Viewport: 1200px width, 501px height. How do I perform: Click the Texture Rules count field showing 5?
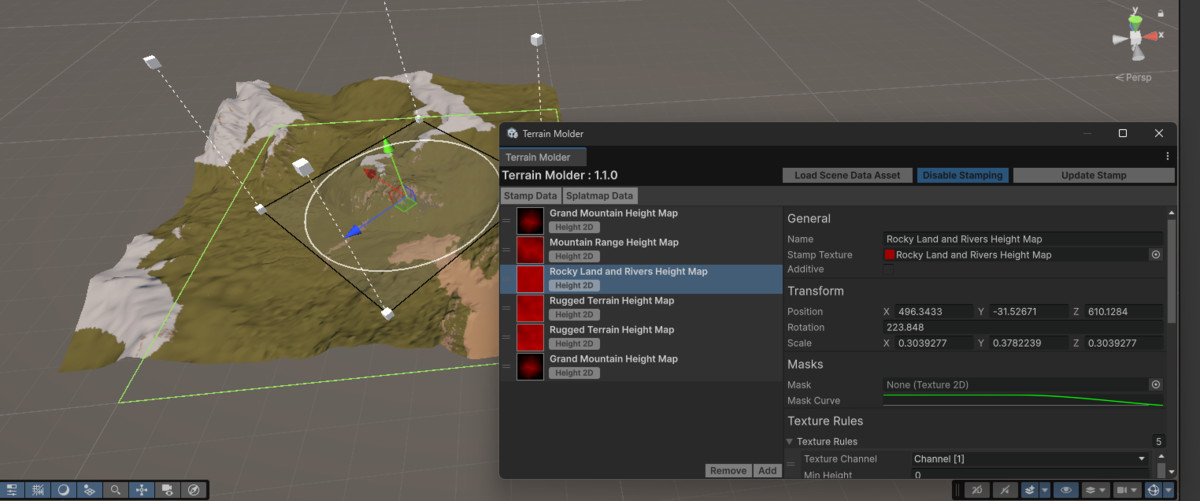(1157, 441)
